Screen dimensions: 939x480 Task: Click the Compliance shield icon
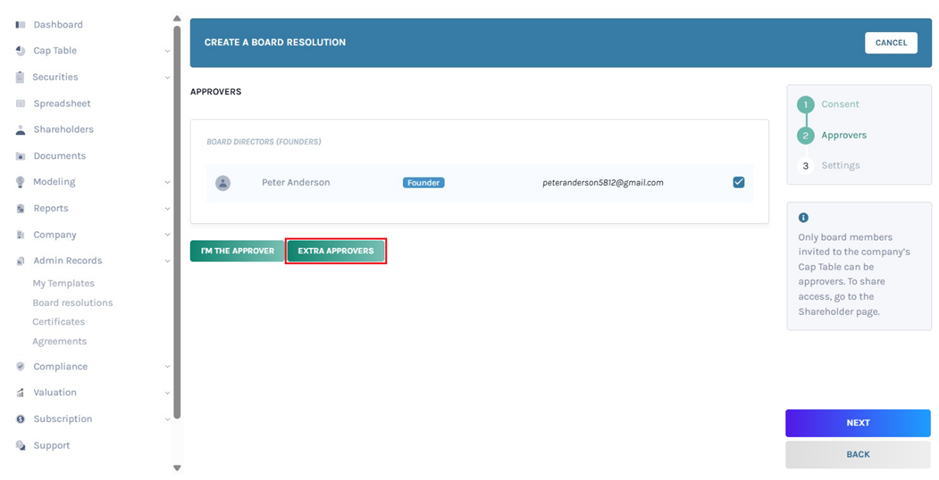(20, 367)
